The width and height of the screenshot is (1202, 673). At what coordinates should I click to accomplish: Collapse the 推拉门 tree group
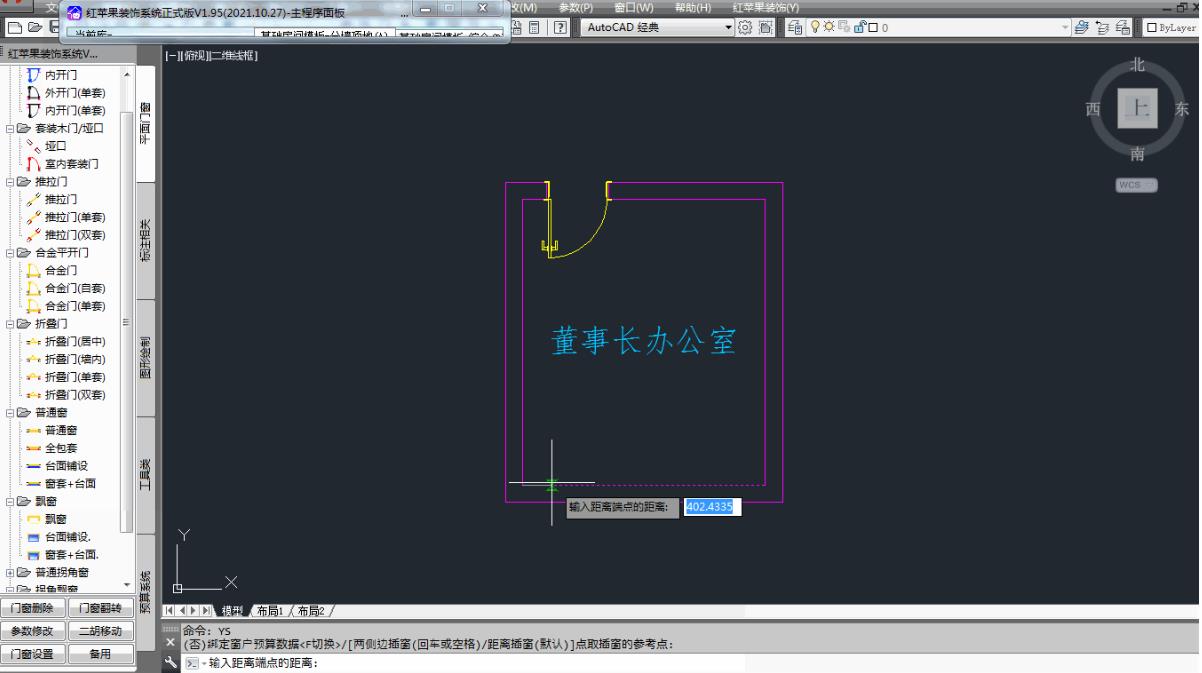[x=11, y=182]
